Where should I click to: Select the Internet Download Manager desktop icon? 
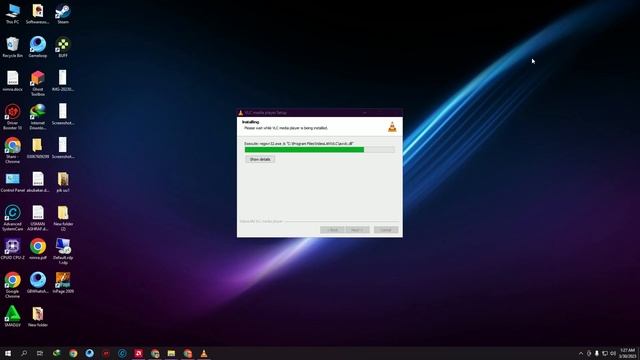click(38, 117)
